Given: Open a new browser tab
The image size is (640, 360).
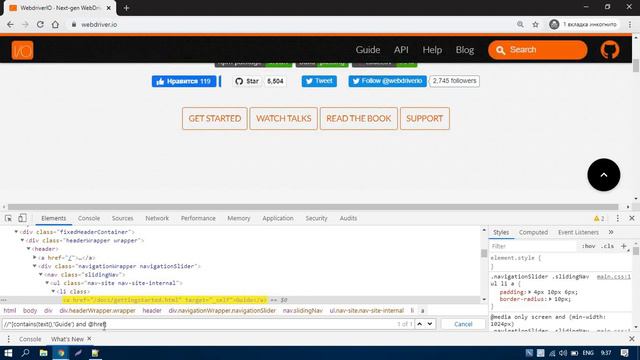Looking at the screenshot, I should click(126, 8).
